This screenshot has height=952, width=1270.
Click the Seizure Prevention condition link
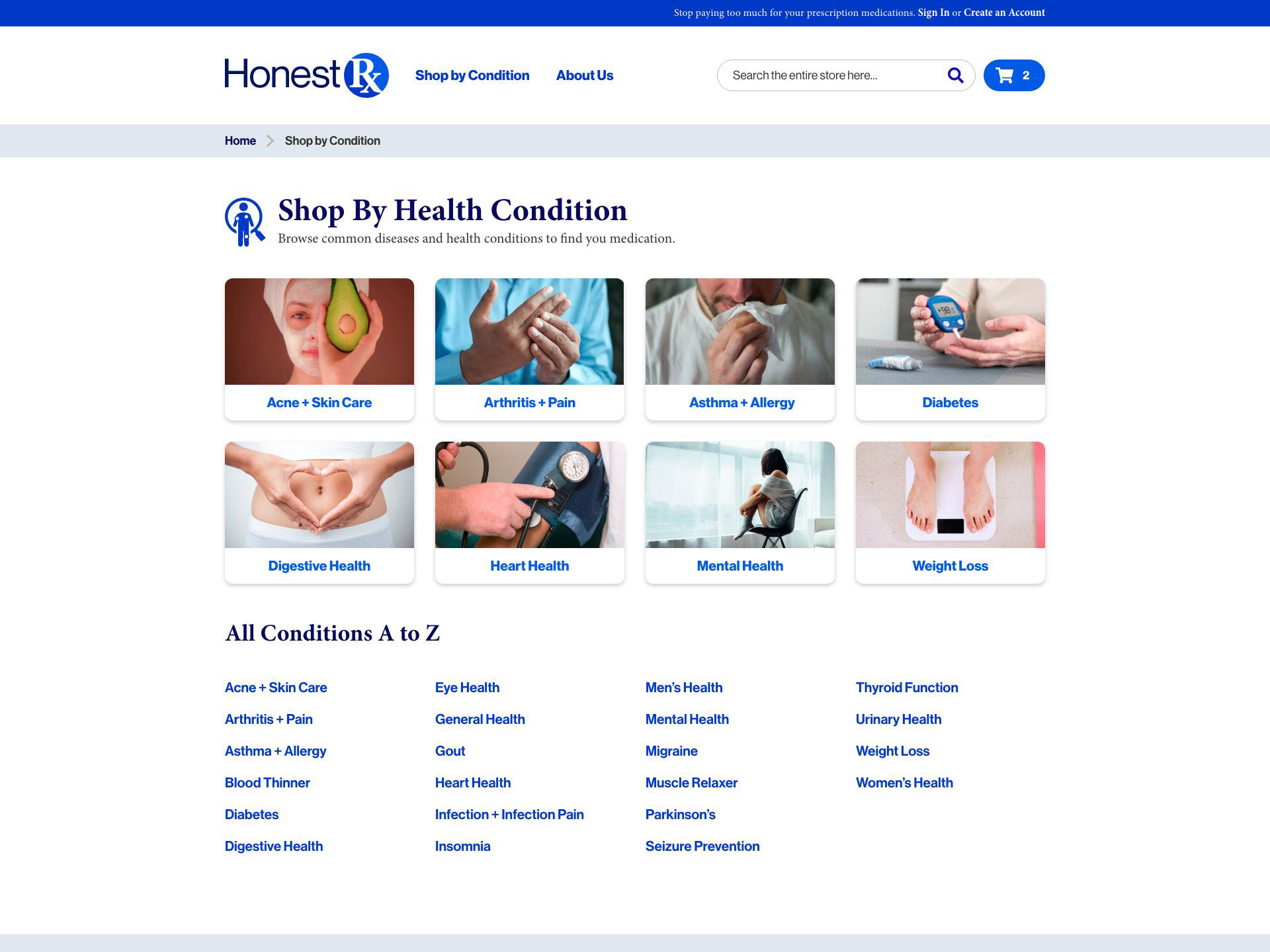(702, 845)
